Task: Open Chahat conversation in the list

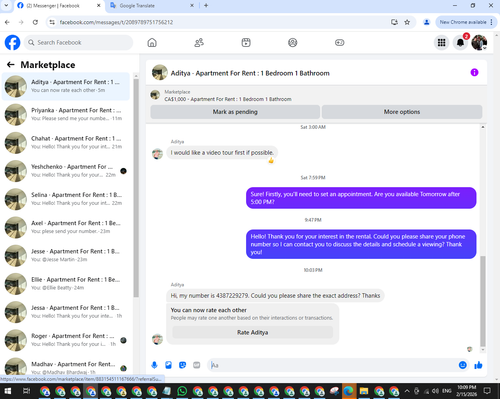Action: 66,143
